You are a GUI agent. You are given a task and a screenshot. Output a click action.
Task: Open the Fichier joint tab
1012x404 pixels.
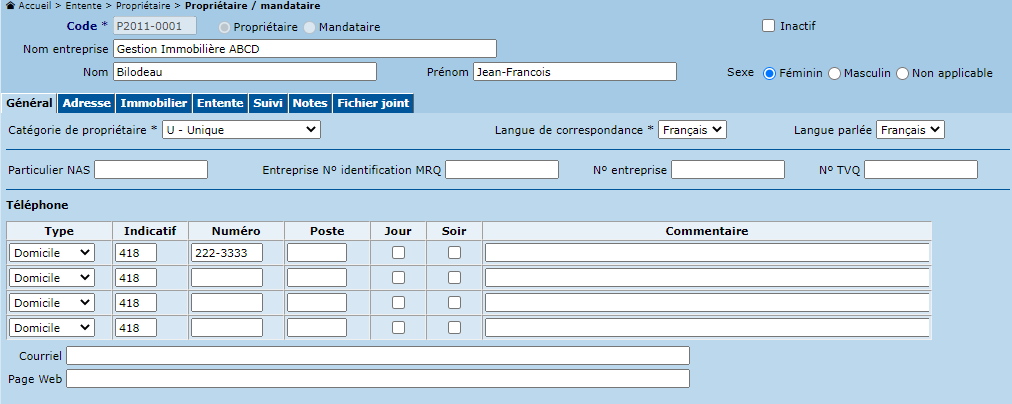click(372, 103)
